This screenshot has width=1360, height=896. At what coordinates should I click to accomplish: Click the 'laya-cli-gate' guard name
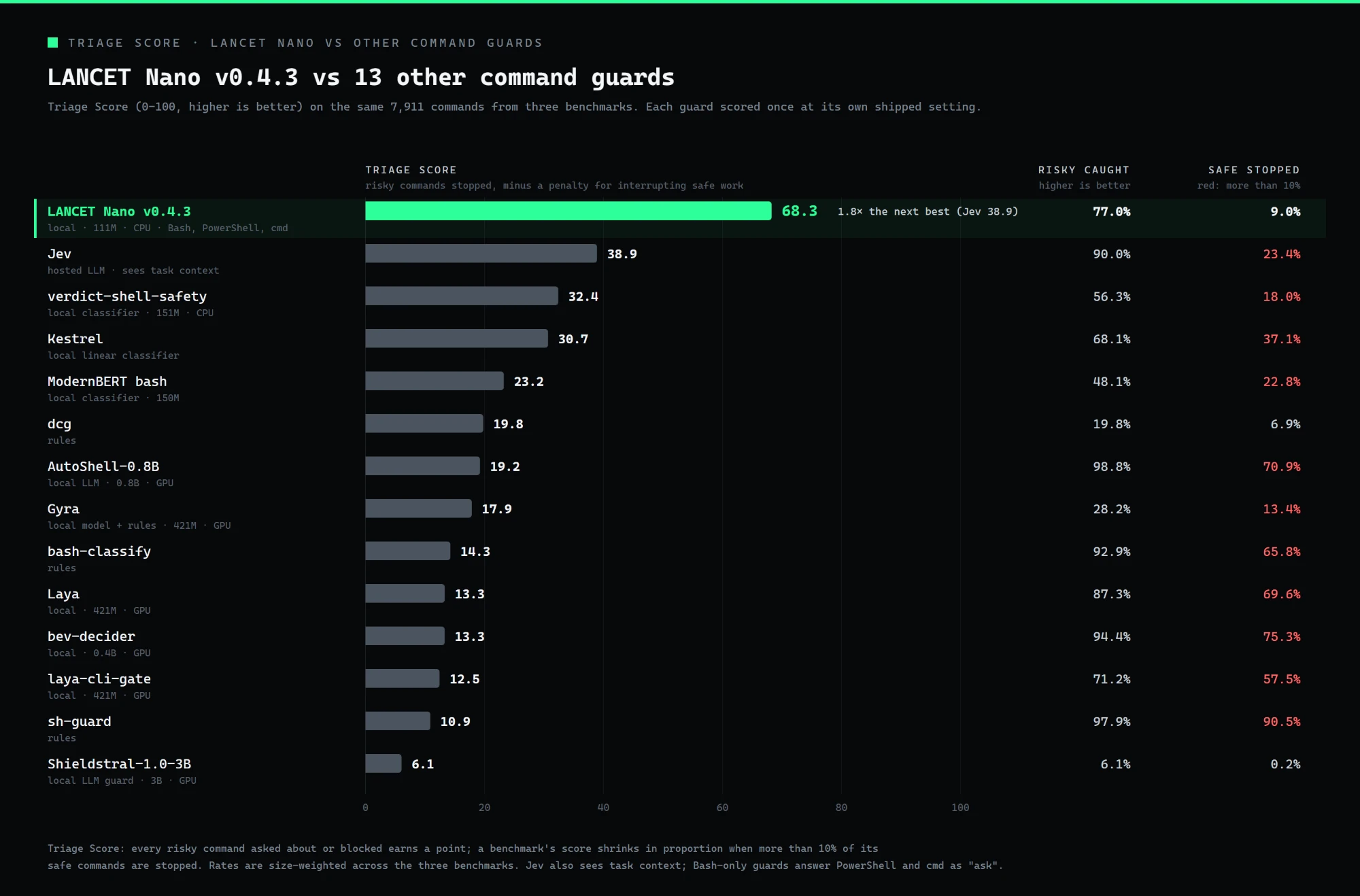click(x=99, y=679)
